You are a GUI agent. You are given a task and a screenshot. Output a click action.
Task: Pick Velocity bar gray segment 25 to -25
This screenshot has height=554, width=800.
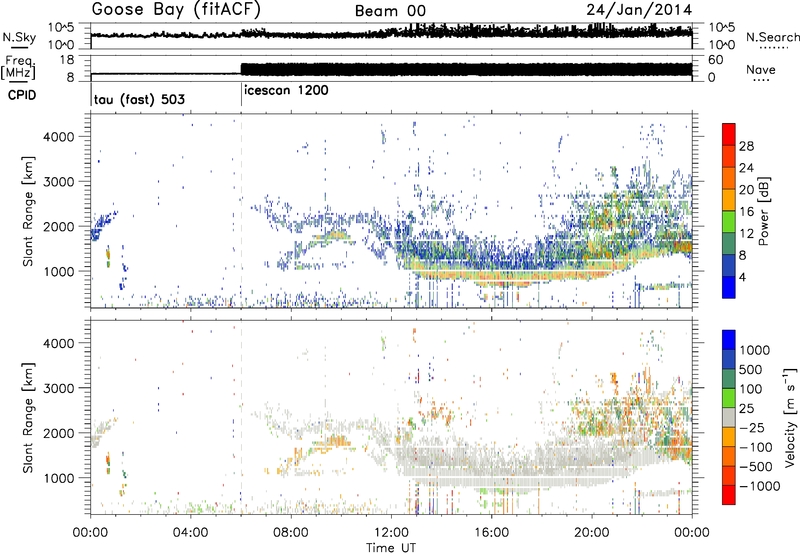(729, 417)
